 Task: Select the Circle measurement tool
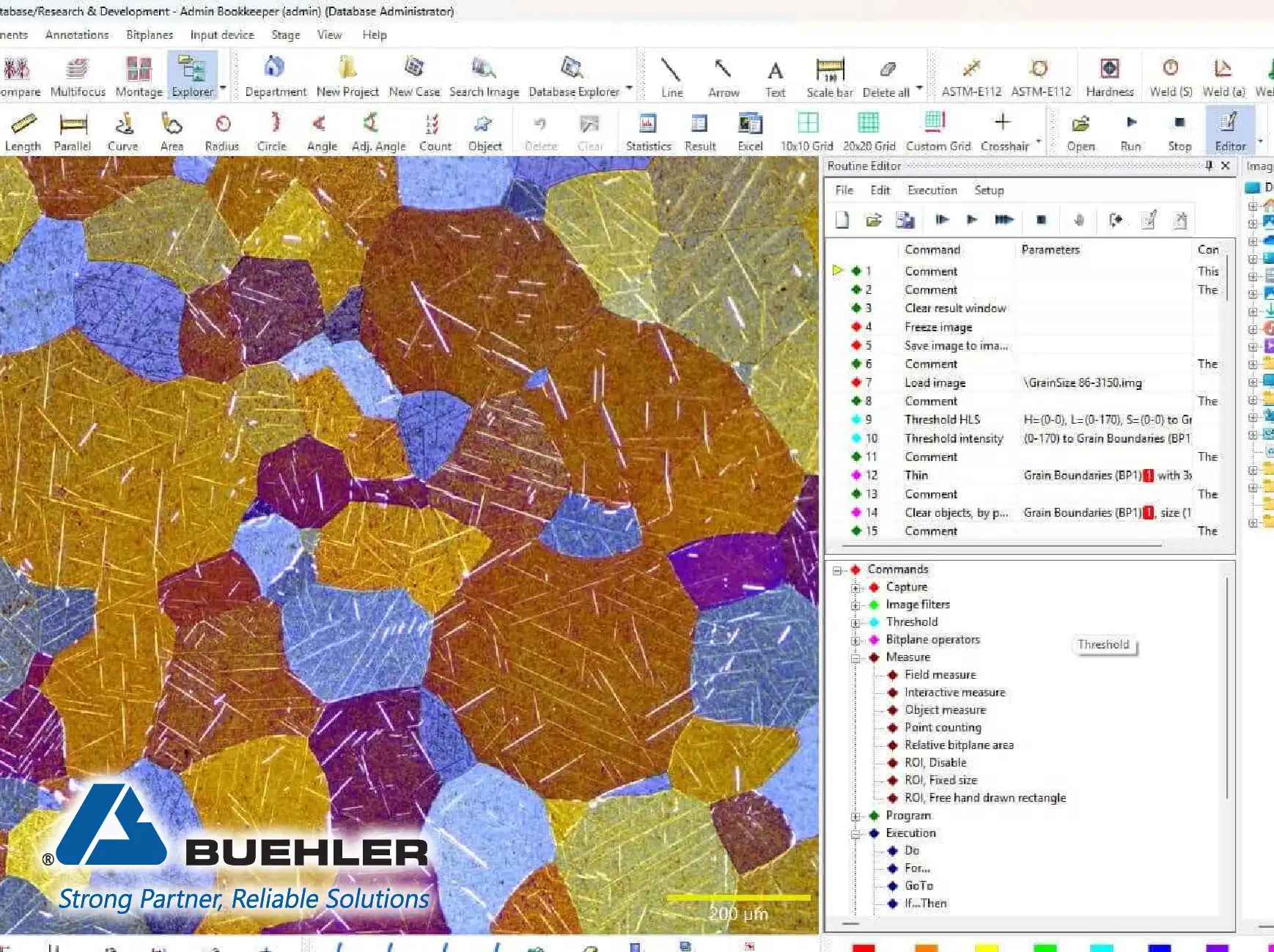pos(271,130)
